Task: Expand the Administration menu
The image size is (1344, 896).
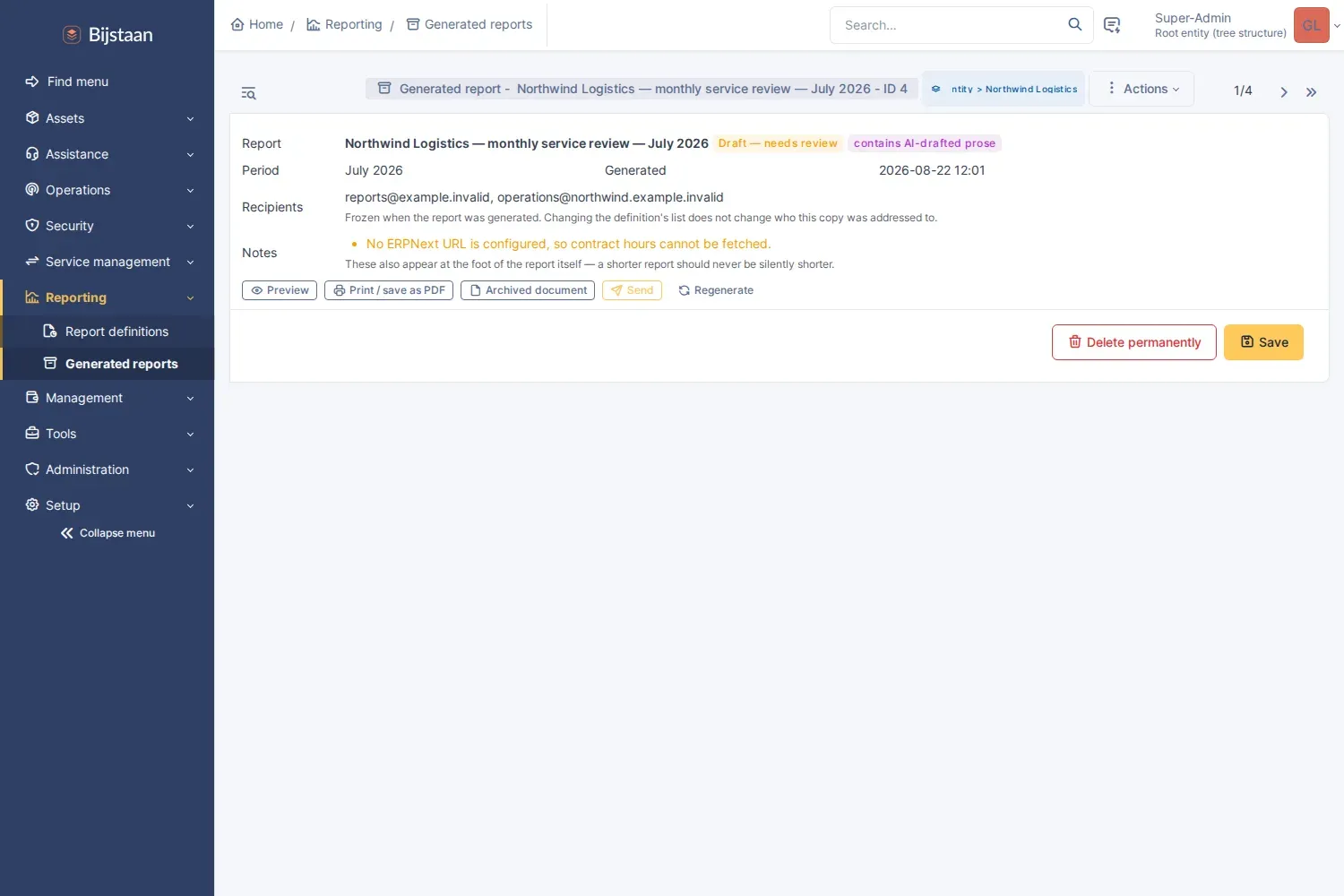Action: point(108,470)
